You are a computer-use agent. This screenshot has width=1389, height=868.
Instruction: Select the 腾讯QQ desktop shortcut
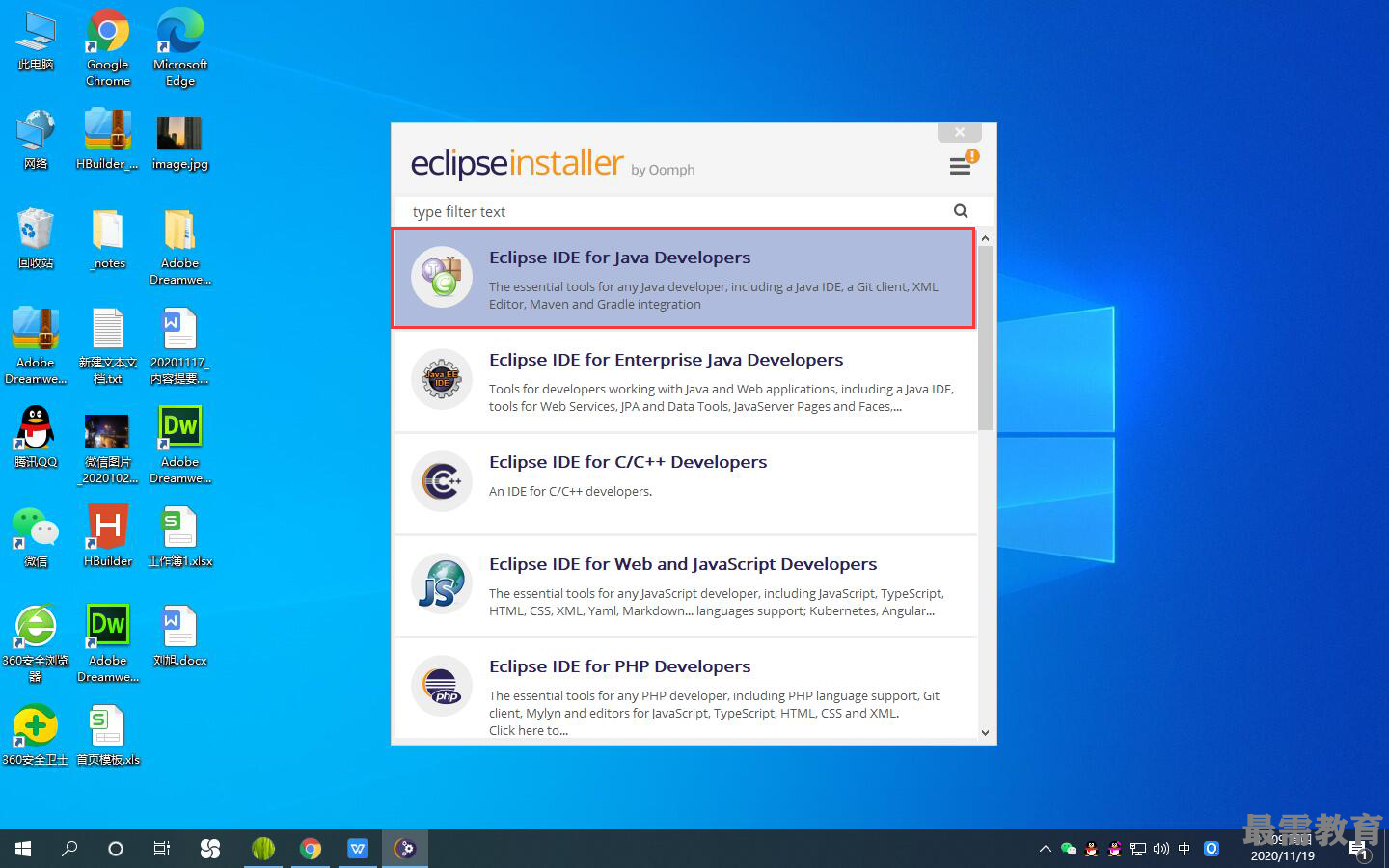[x=36, y=438]
